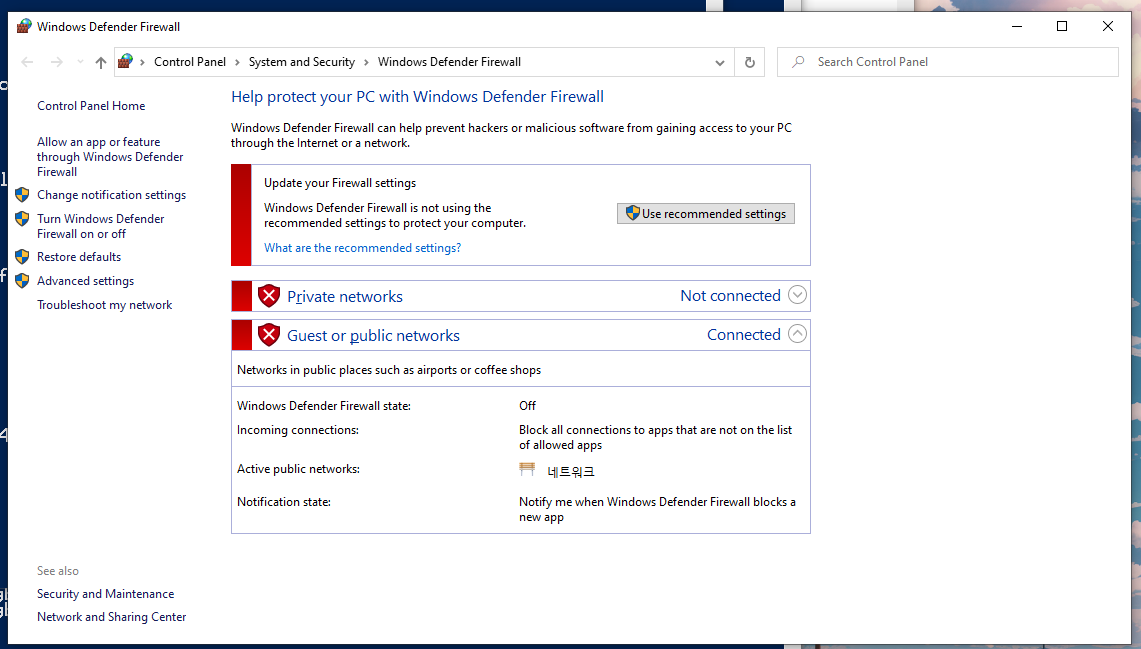Viewport: 1141px width, 649px height.
Task: Click Private networks heading
Action: tap(344, 297)
